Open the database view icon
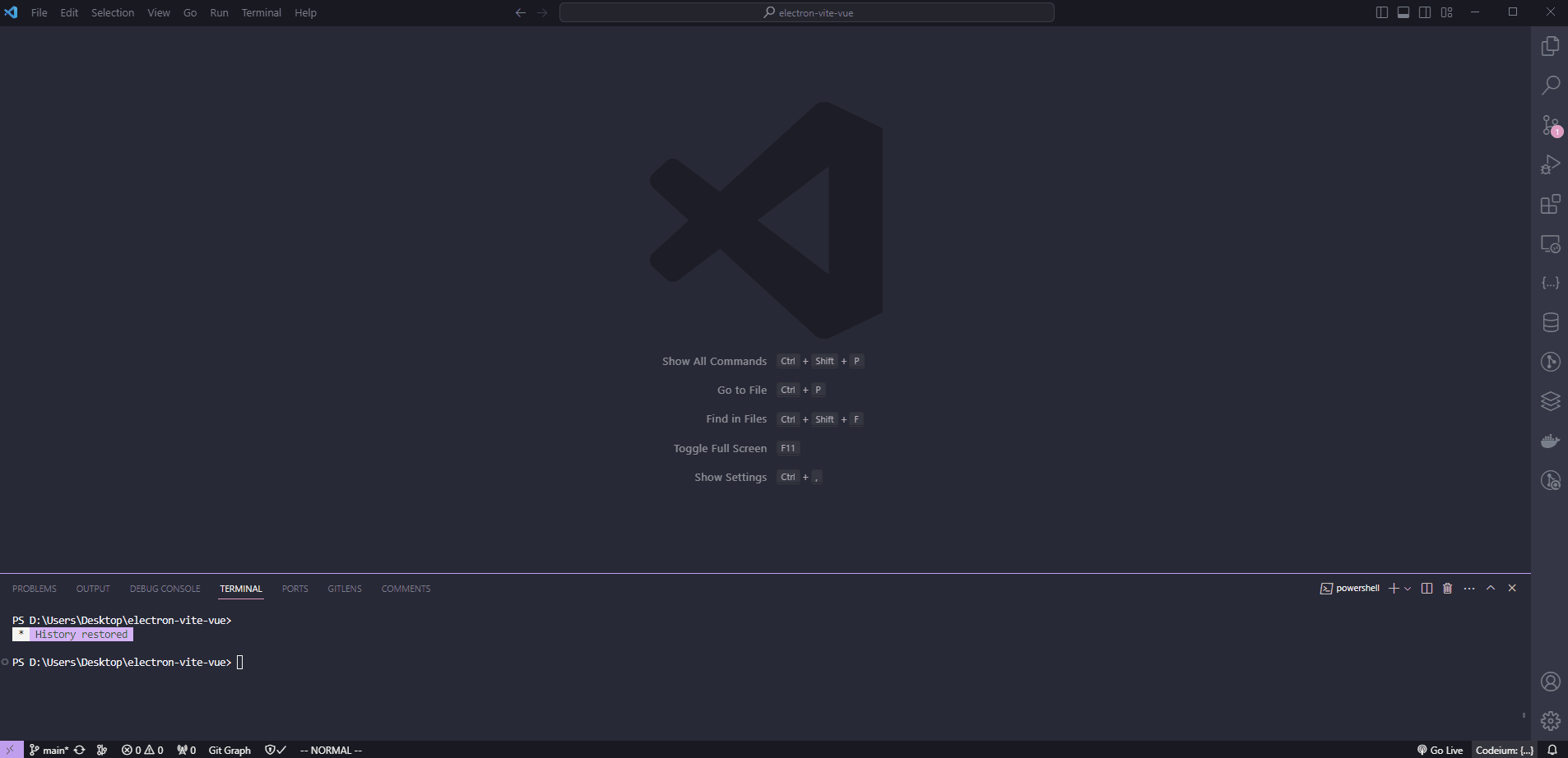 click(x=1551, y=322)
